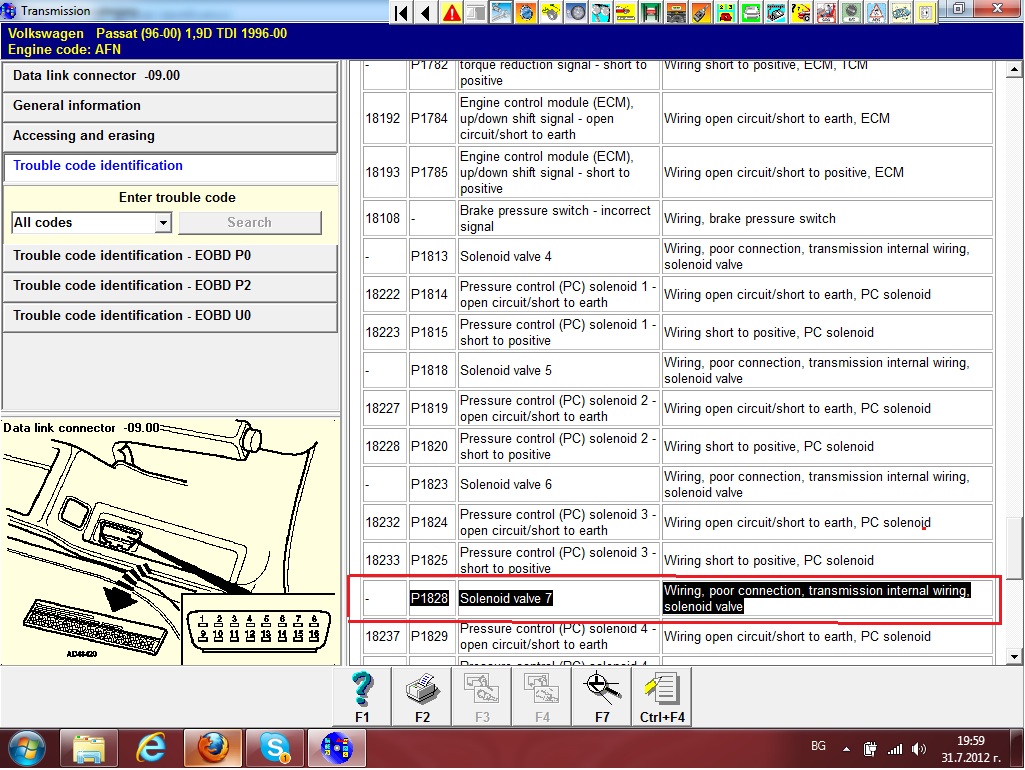The image size is (1025, 770).
Task: Show hidden system tray icons arrow
Action: 847,748
